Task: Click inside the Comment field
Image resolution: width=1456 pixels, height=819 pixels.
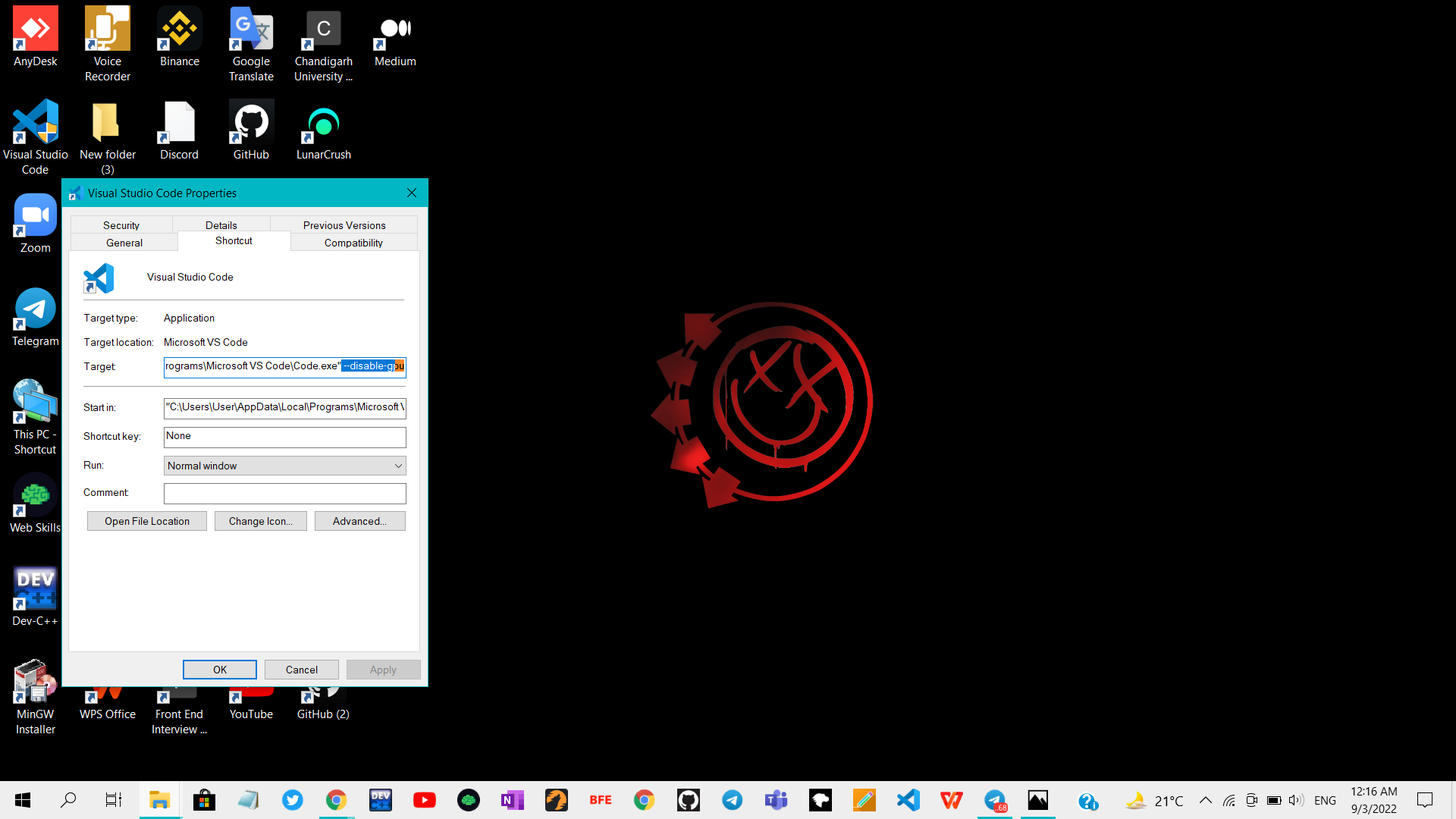Action: tap(284, 493)
